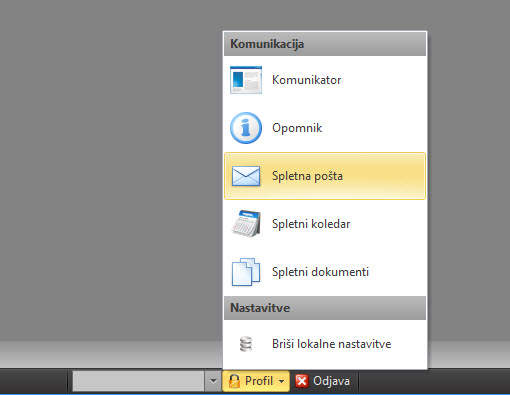Select Spletni koledar entry
The image size is (510, 395).
click(x=325, y=224)
